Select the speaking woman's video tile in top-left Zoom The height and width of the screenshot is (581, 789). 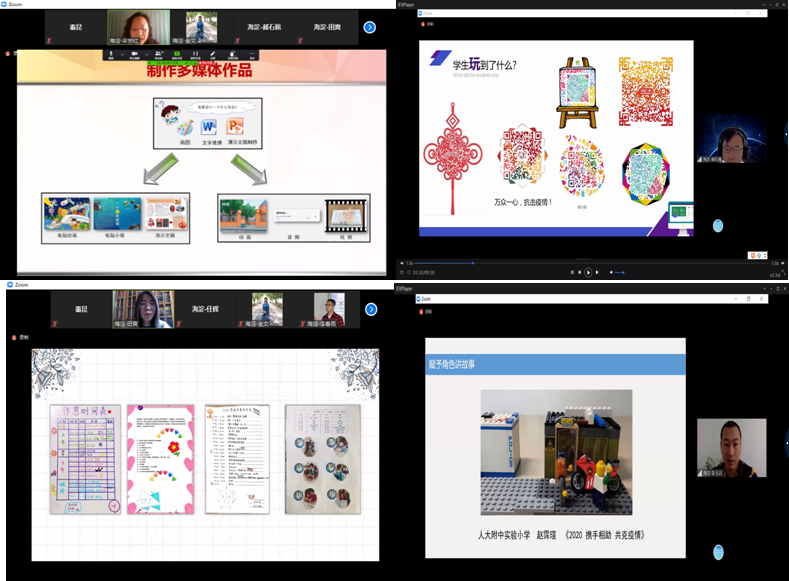(138, 27)
